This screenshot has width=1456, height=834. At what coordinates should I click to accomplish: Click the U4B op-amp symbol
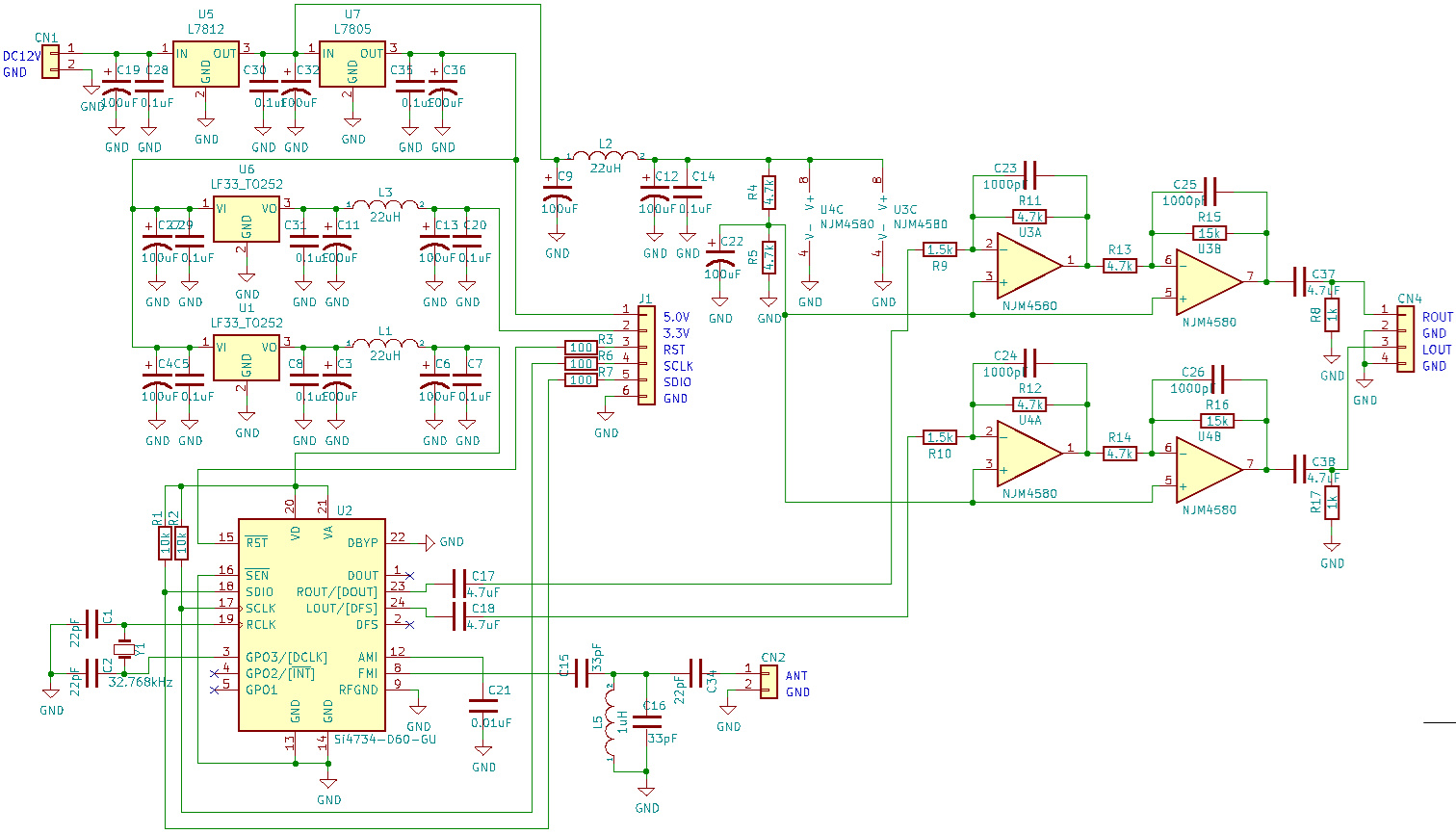coord(1208,469)
